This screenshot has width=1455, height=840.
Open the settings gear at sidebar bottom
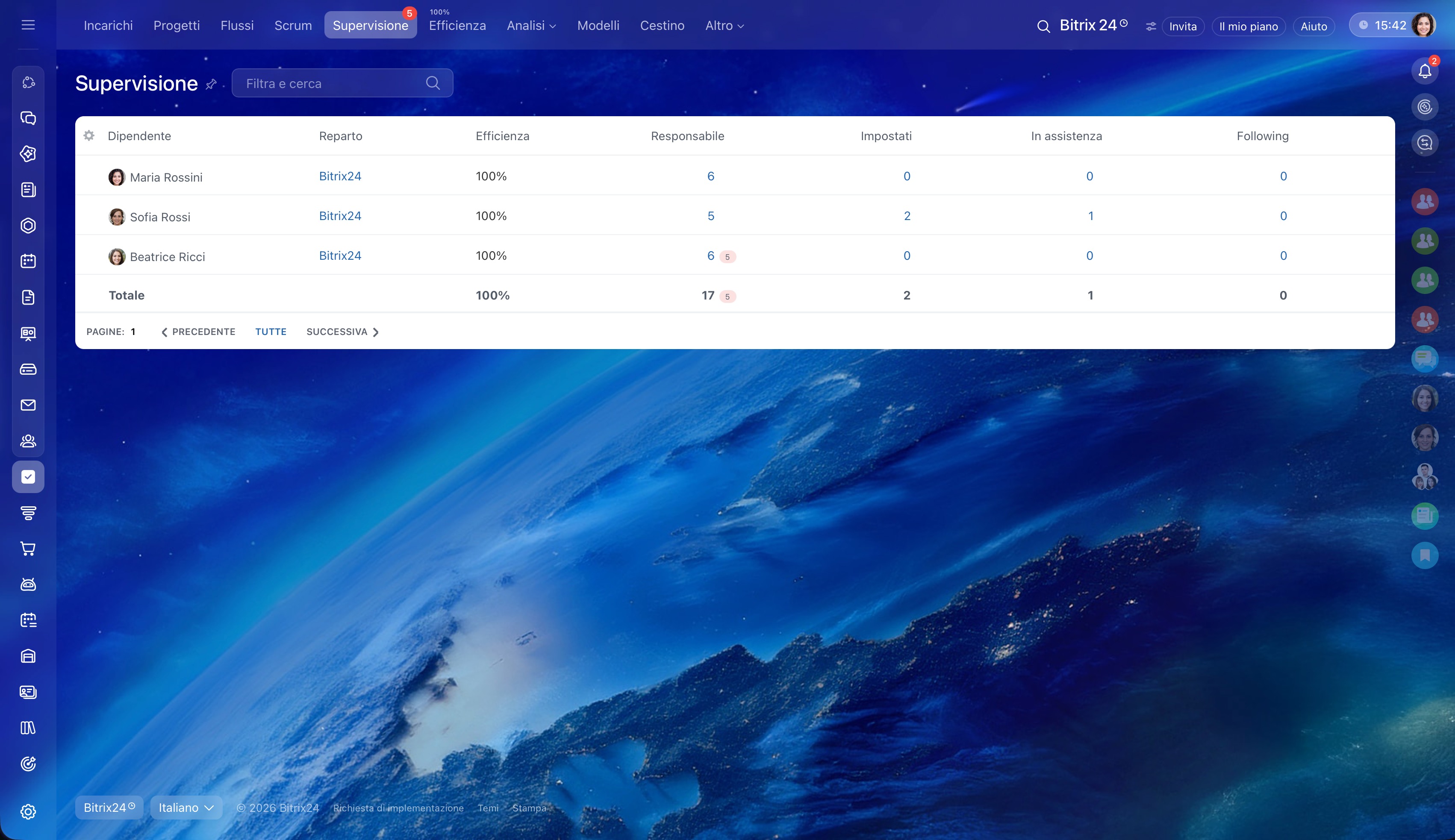pos(28,812)
